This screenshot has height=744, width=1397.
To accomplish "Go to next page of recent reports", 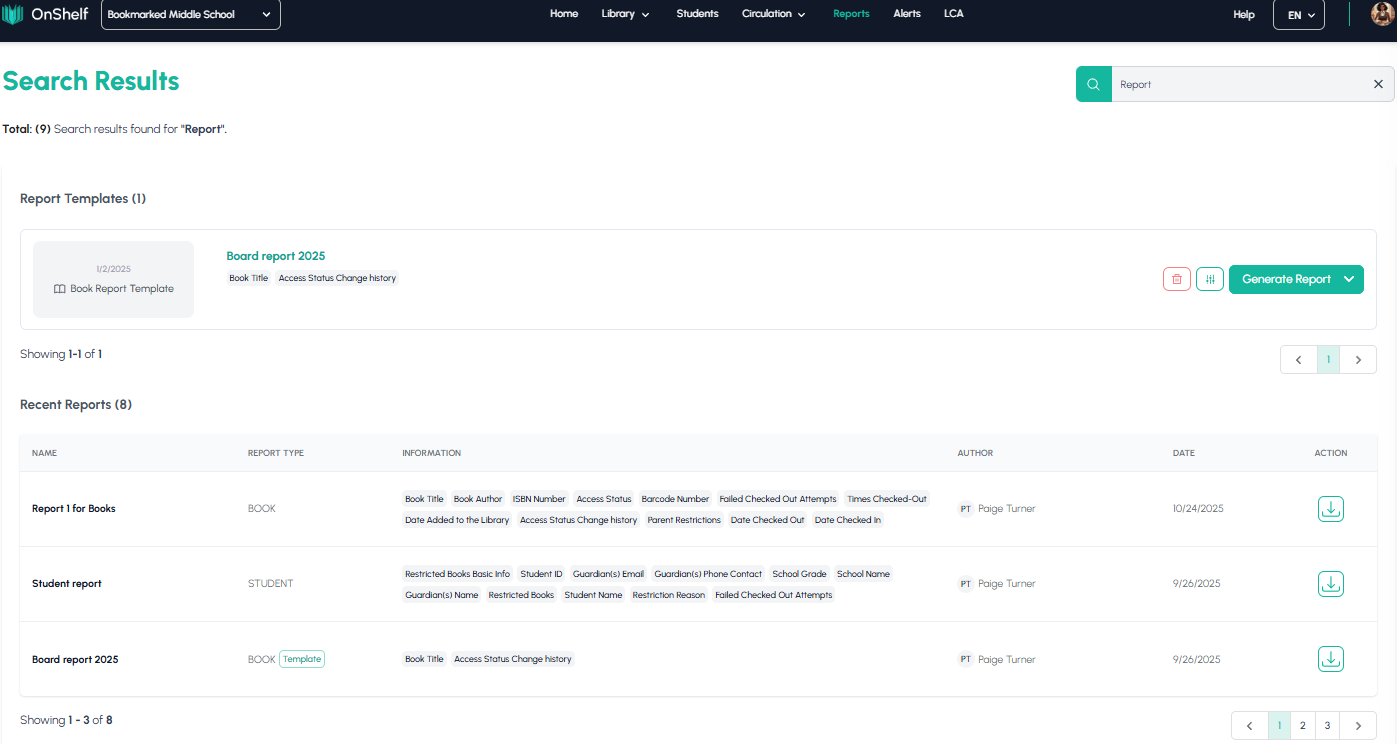I will click(x=1357, y=725).
